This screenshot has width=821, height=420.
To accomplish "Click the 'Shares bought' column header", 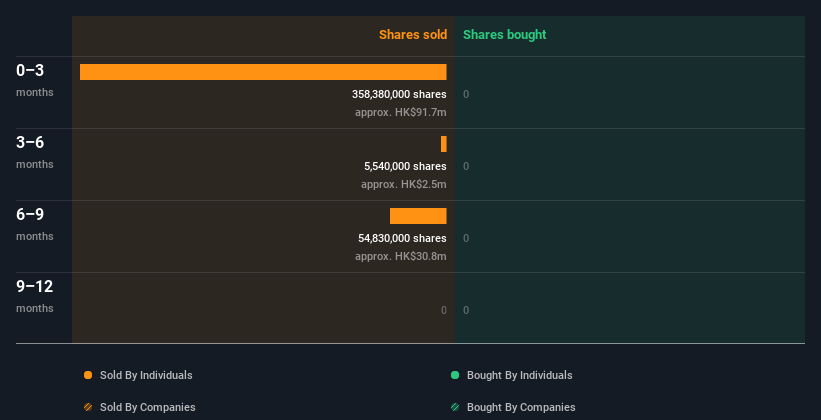I will (504, 35).
